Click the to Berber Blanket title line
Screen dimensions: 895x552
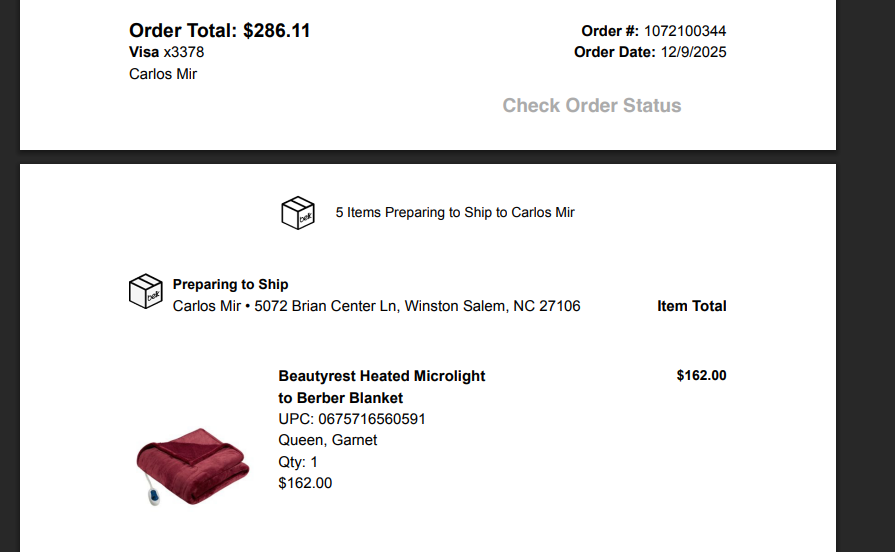coord(340,398)
